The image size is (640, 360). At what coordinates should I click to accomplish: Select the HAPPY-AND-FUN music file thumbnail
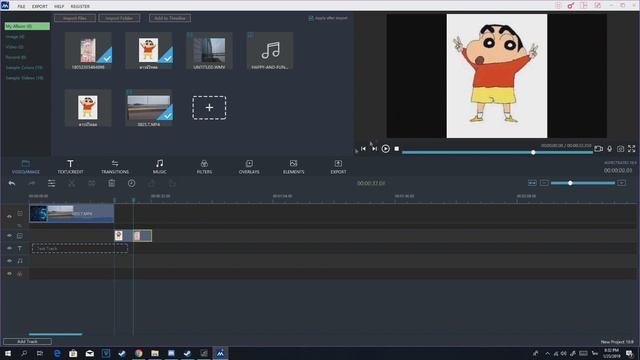(270, 51)
